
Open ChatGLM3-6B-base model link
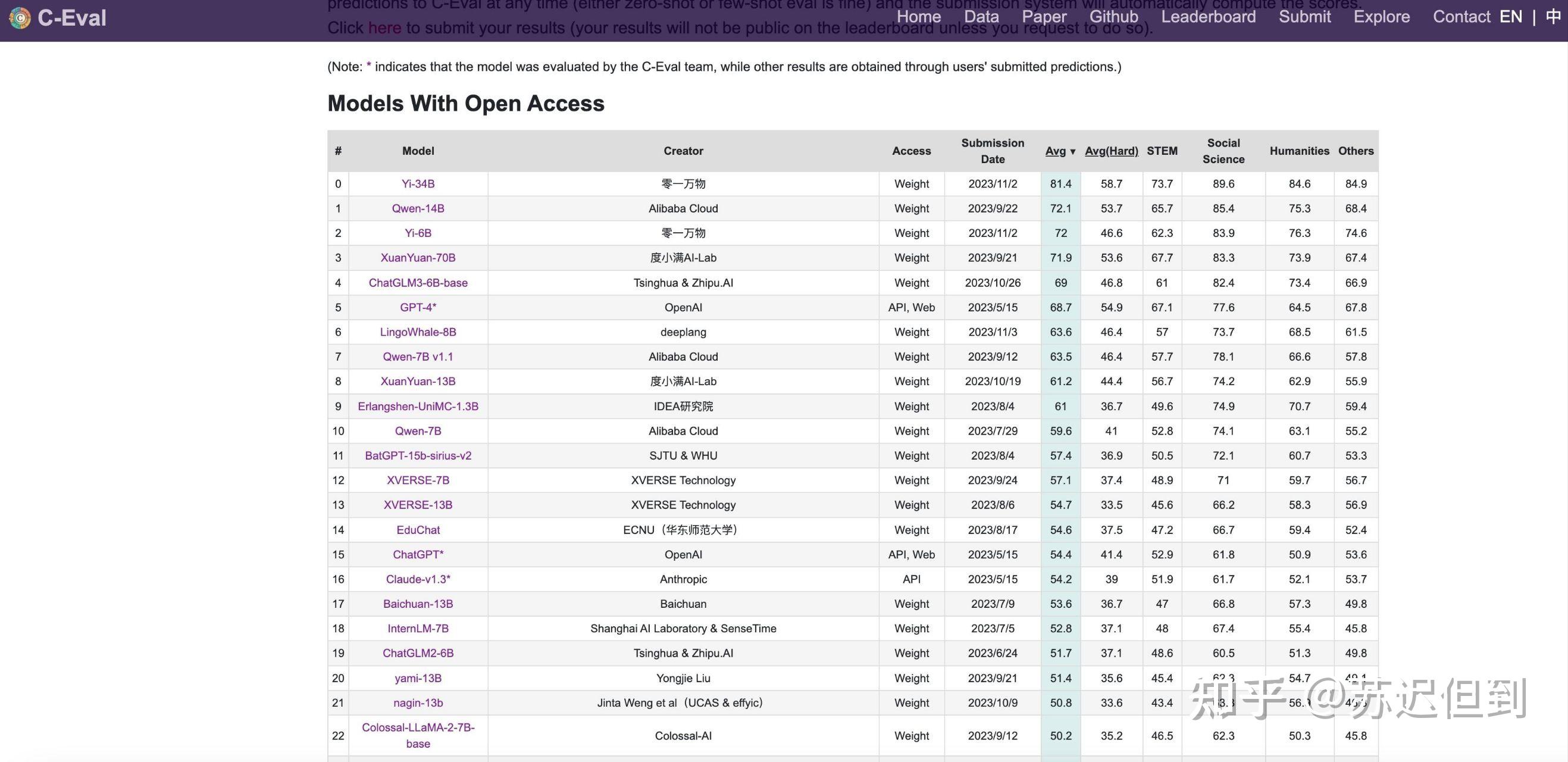pyautogui.click(x=418, y=283)
